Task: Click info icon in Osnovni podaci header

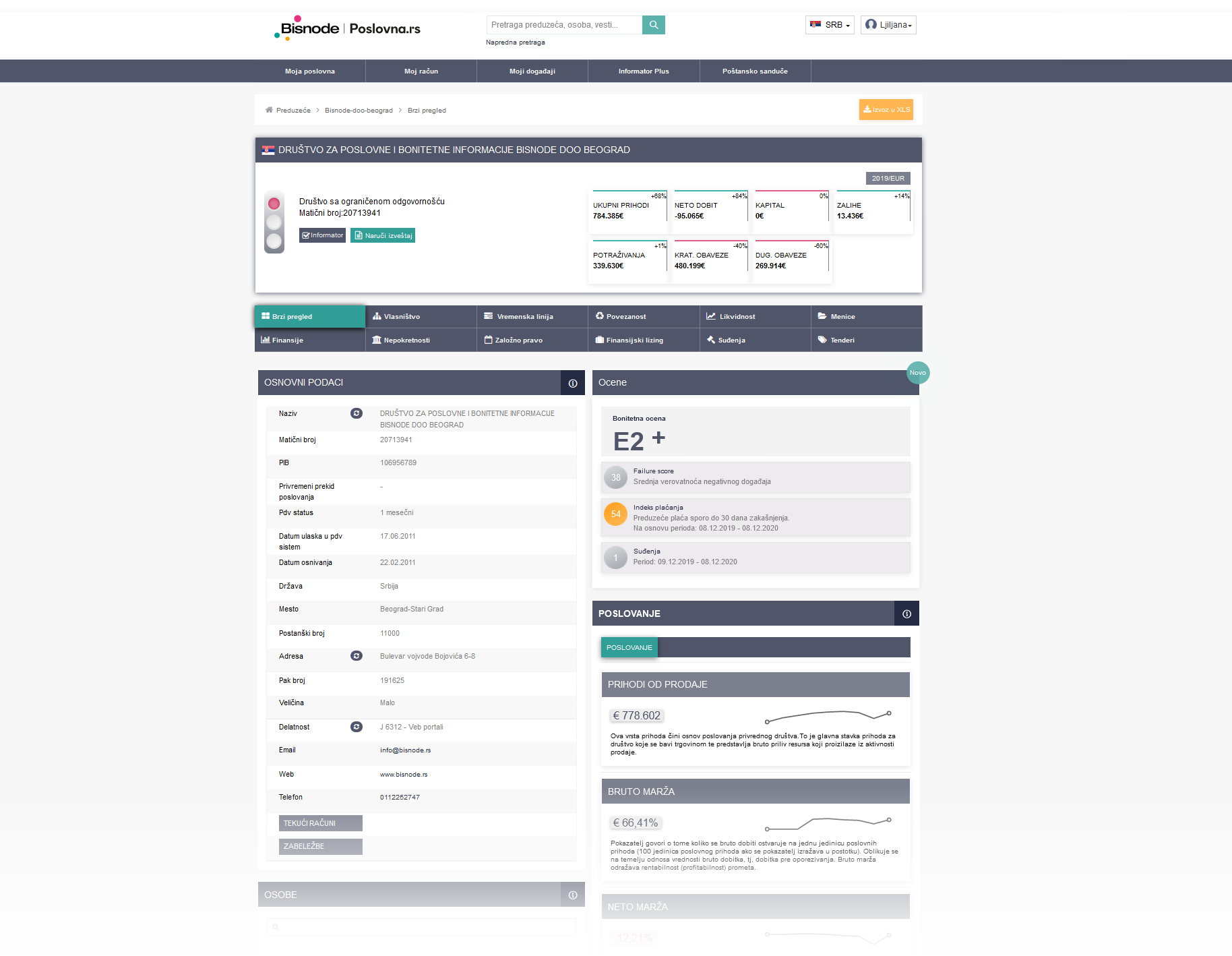Action: pos(573,383)
